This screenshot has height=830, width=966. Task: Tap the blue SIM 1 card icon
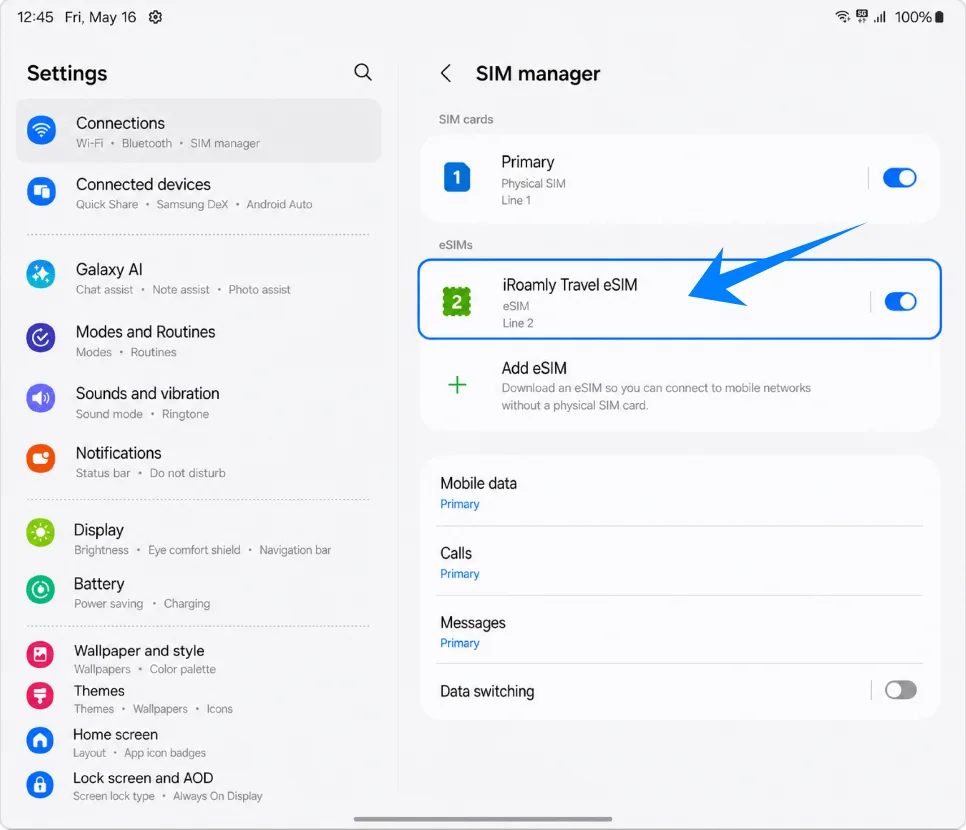[x=457, y=177]
